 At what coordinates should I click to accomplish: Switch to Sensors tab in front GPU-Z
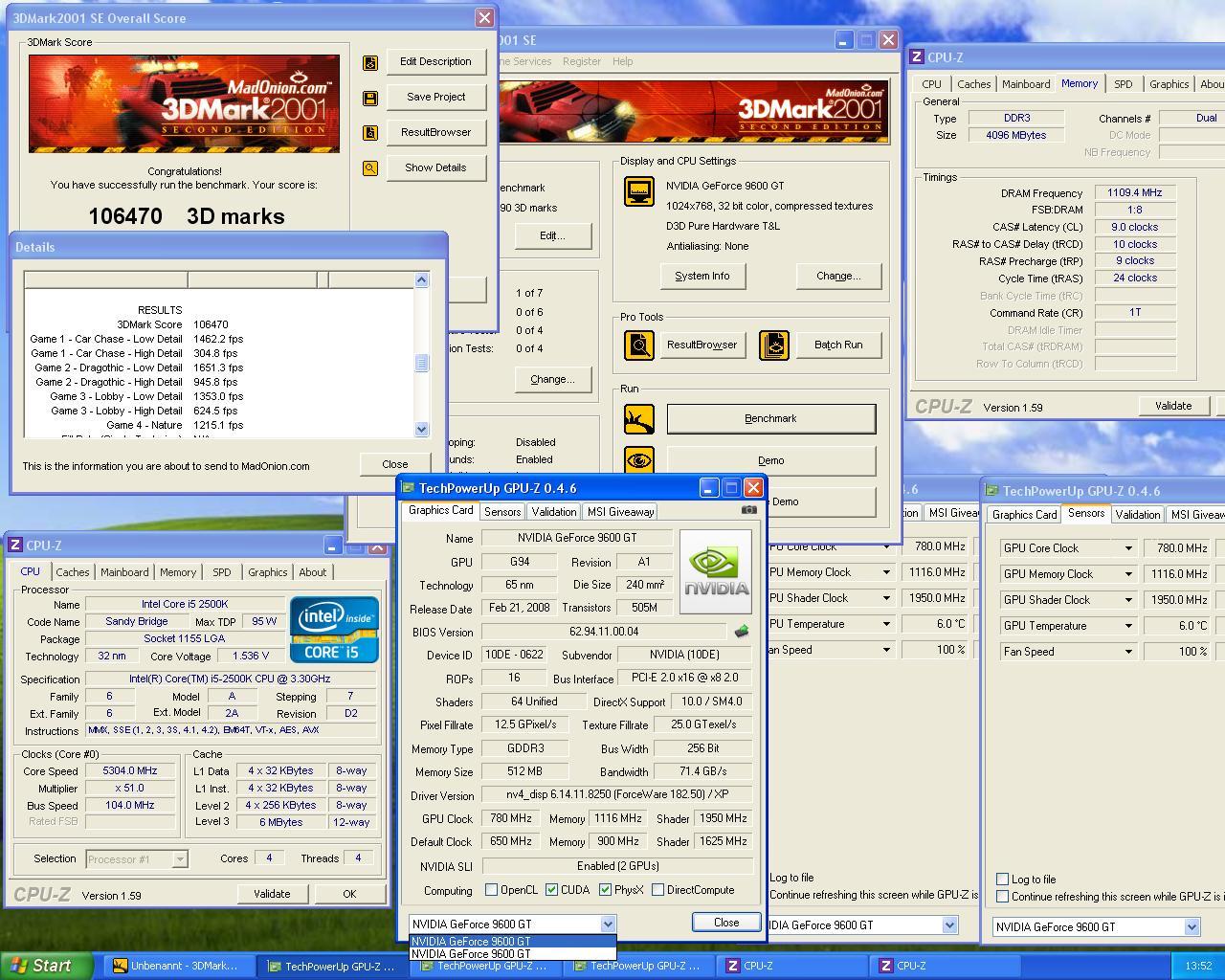pos(502,512)
